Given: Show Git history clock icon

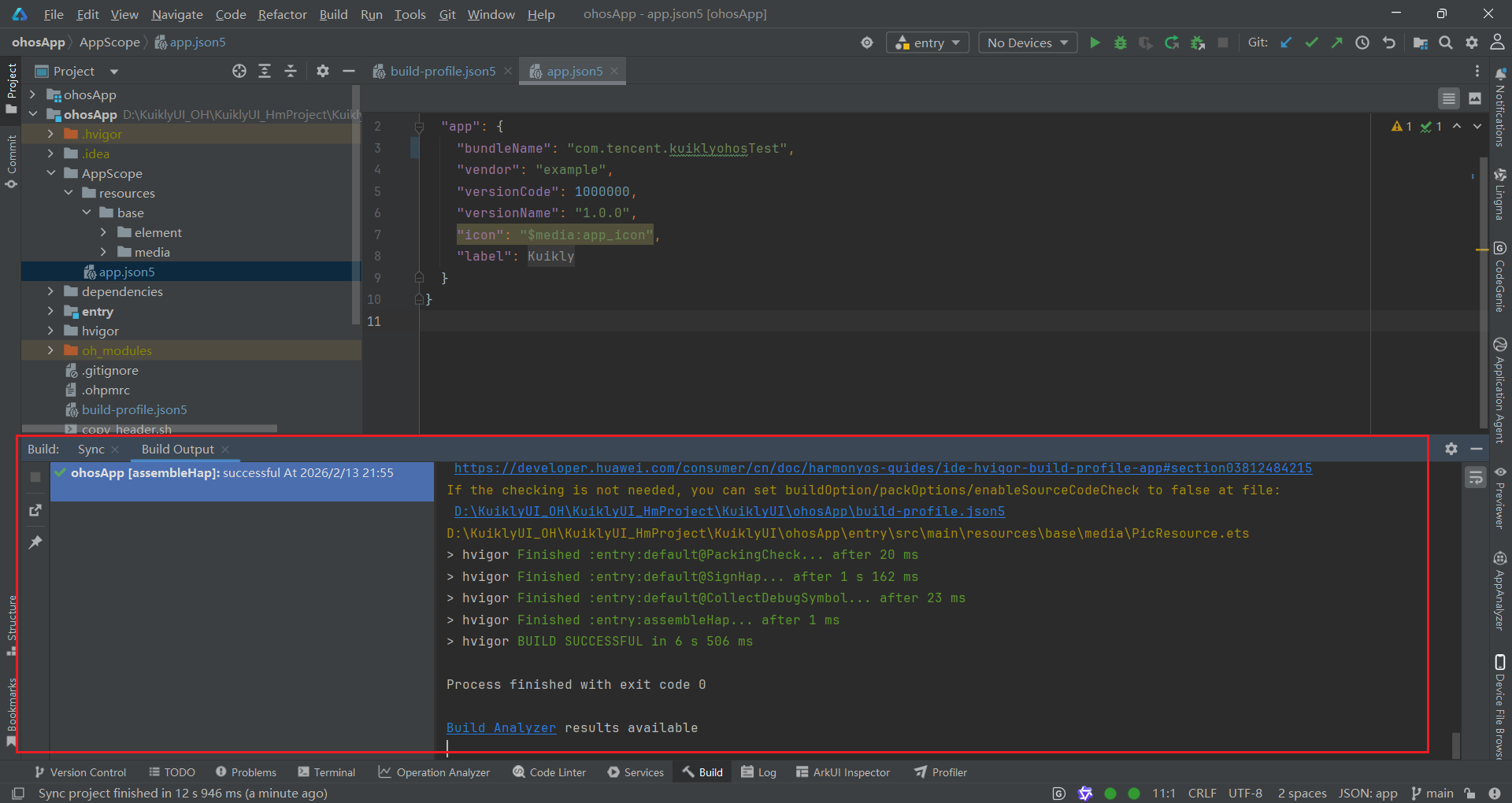Looking at the screenshot, I should [1362, 43].
